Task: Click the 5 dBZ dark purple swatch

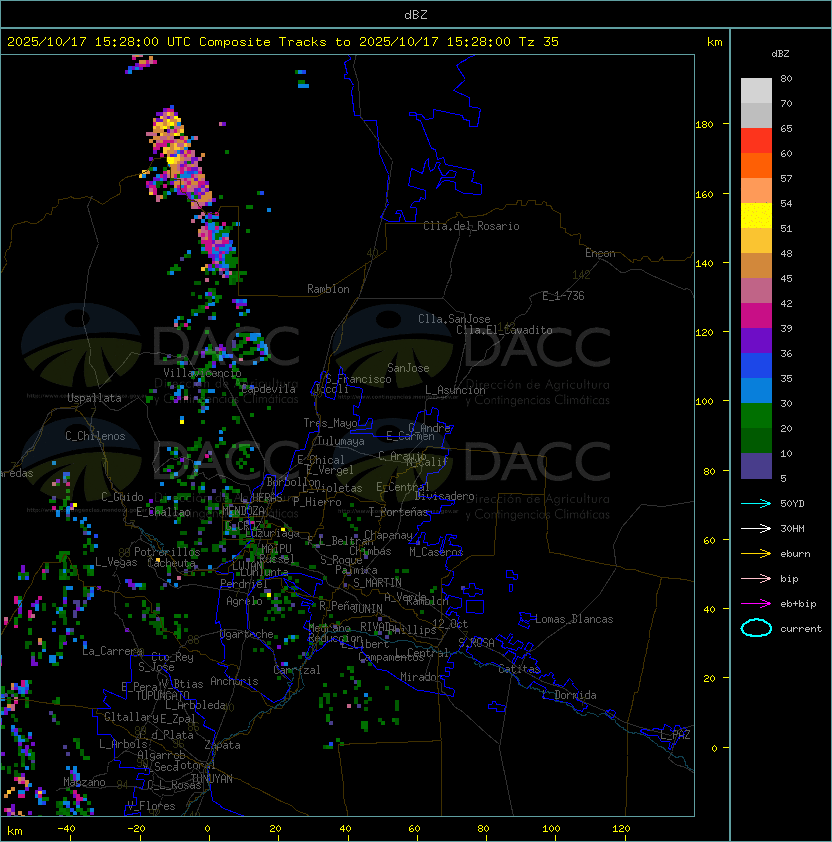Action: 756,466
